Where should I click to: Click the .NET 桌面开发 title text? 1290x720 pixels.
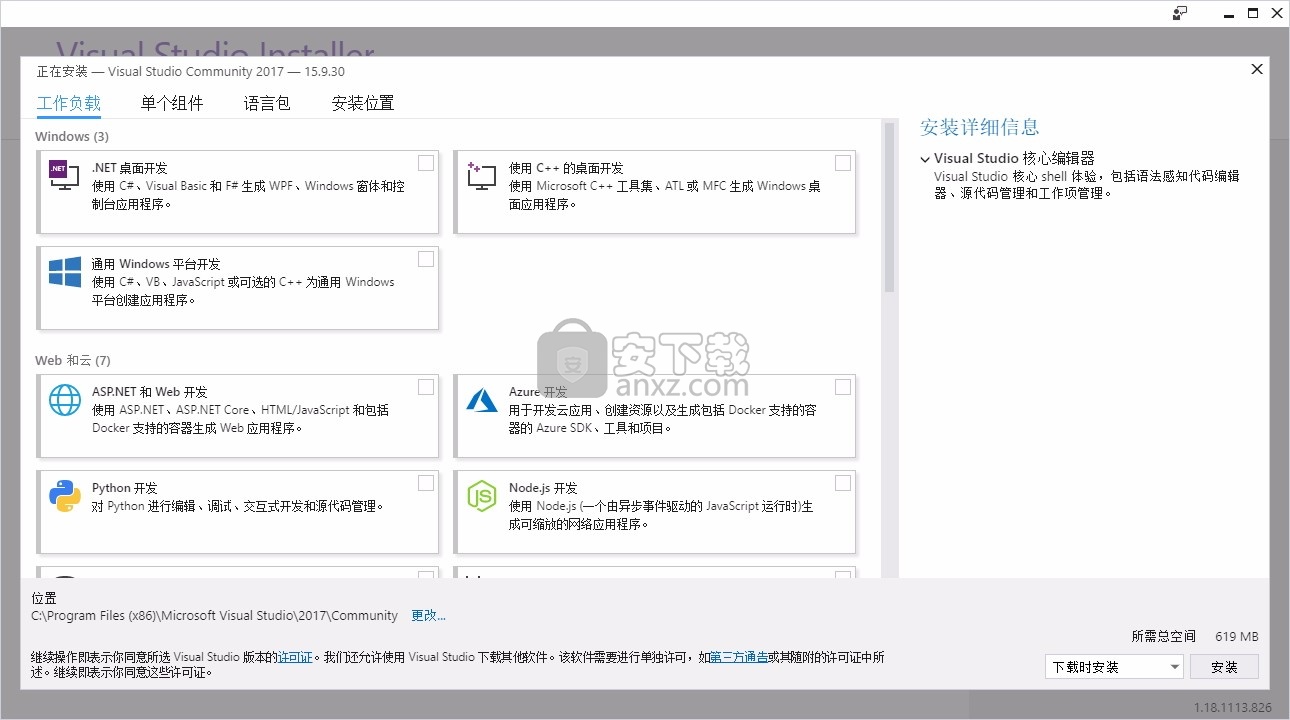(130, 168)
